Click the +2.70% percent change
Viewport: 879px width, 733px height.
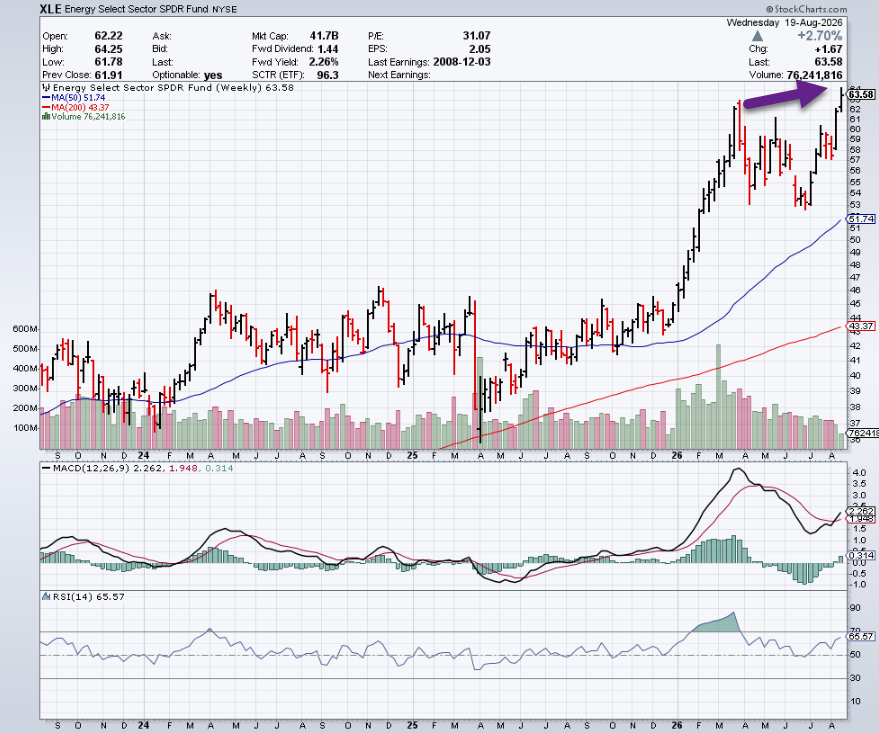pos(820,36)
